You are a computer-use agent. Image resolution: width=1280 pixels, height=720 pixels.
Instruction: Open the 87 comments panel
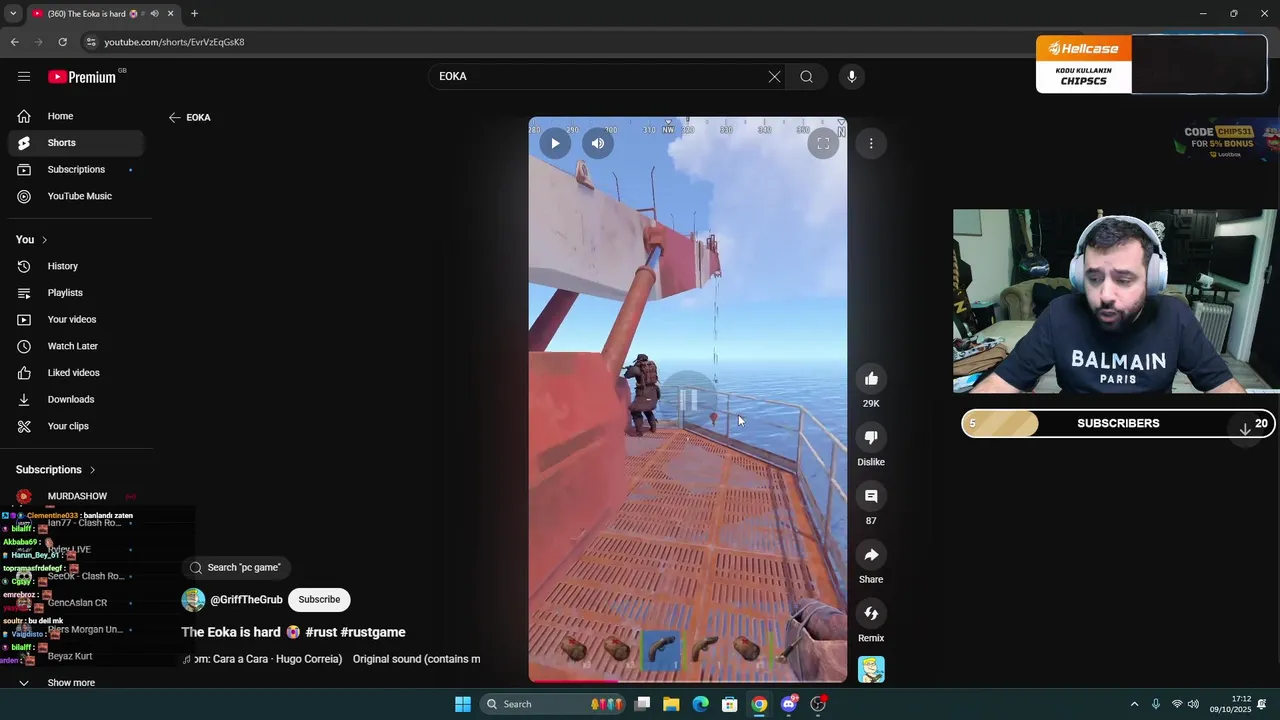[871, 496]
